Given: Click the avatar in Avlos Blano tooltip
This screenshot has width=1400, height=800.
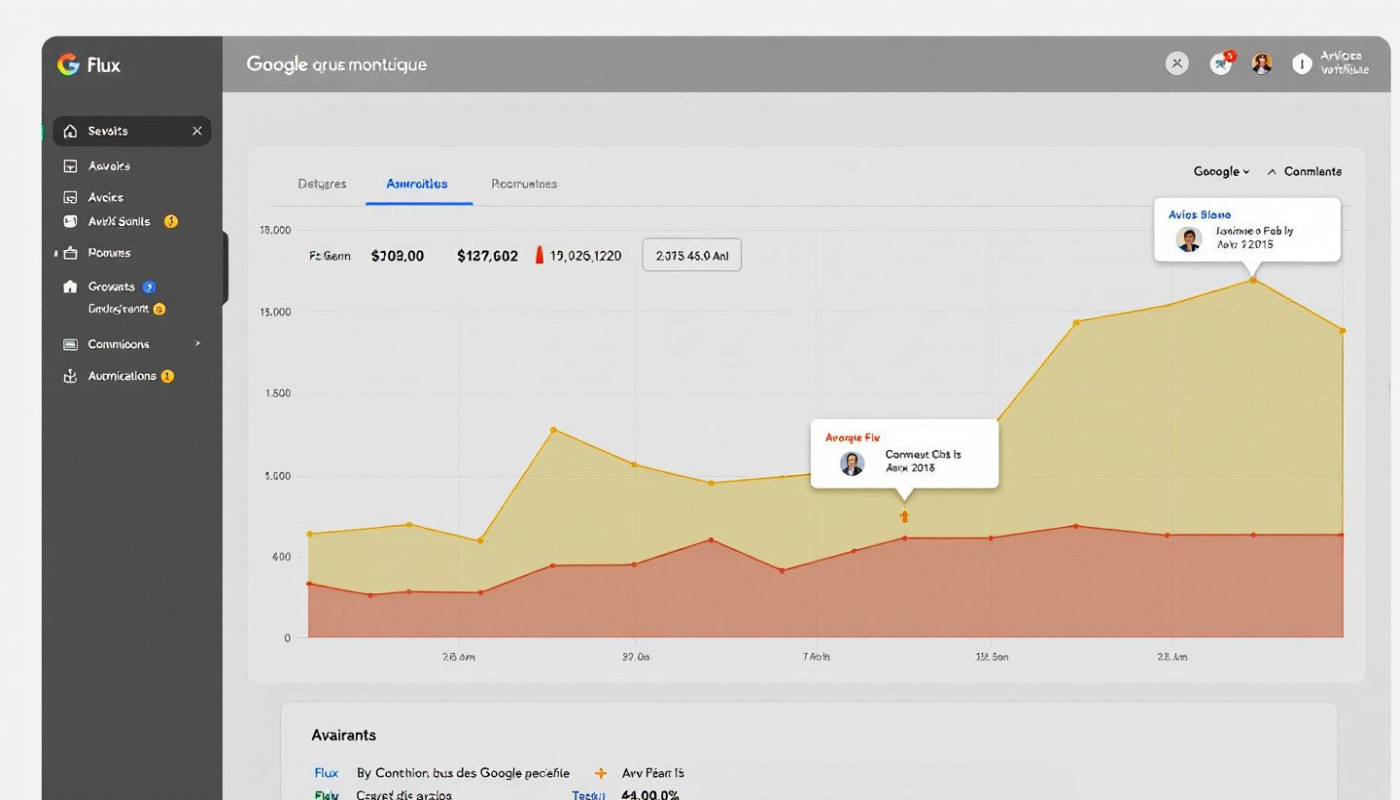Looking at the screenshot, I should [x=1189, y=239].
